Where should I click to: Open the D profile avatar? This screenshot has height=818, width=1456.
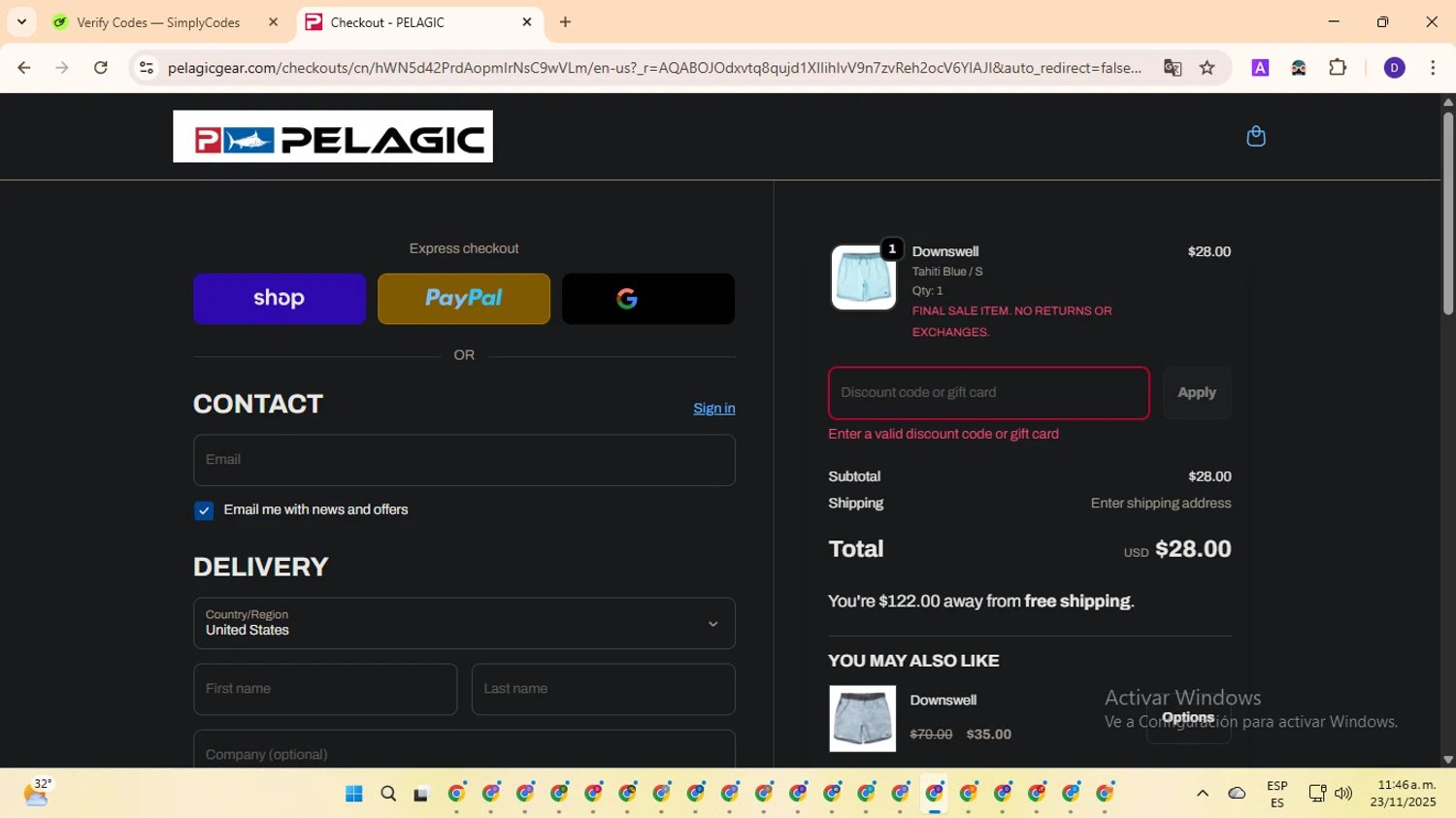pos(1395,68)
